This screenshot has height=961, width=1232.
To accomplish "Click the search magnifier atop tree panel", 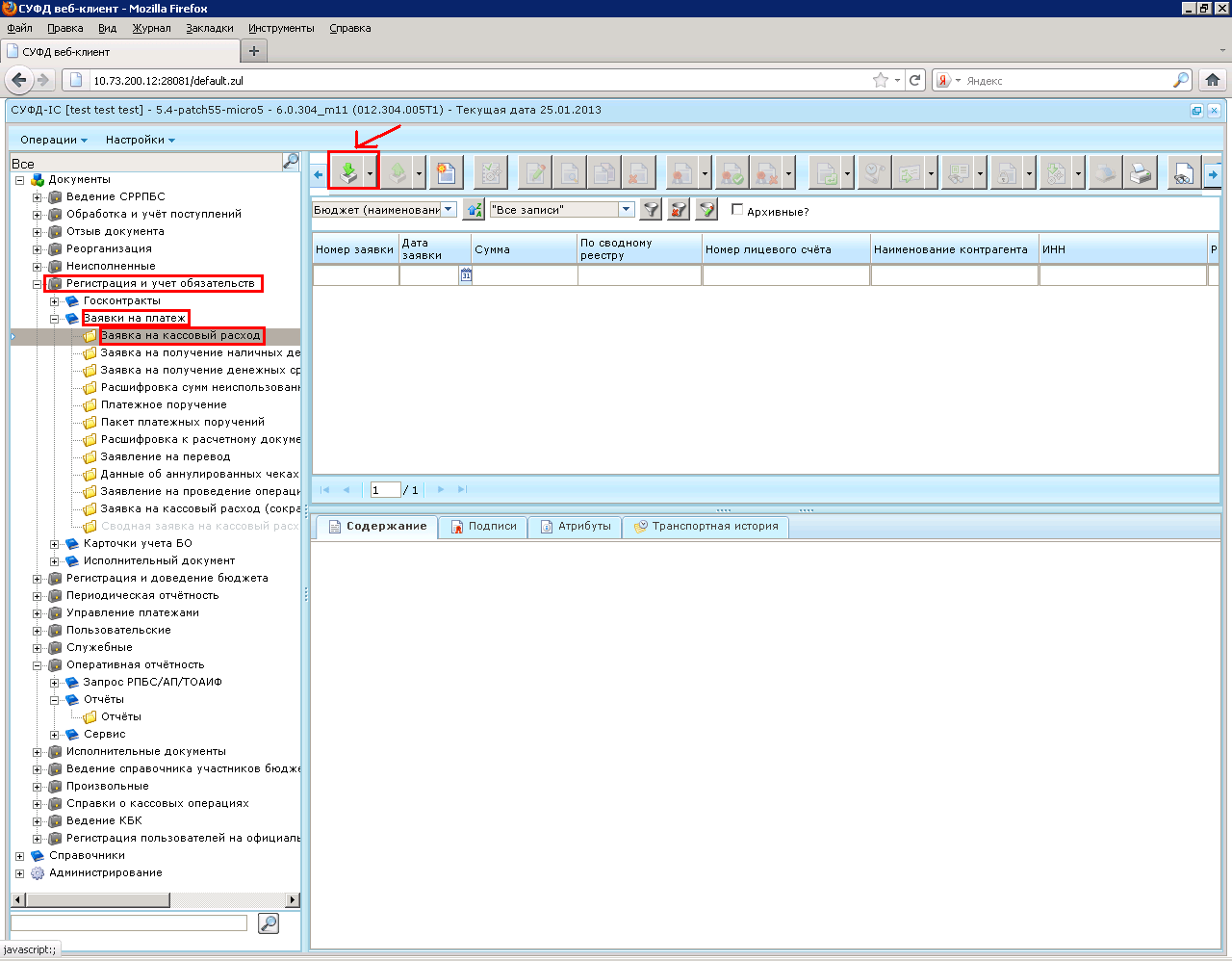I will [x=291, y=161].
